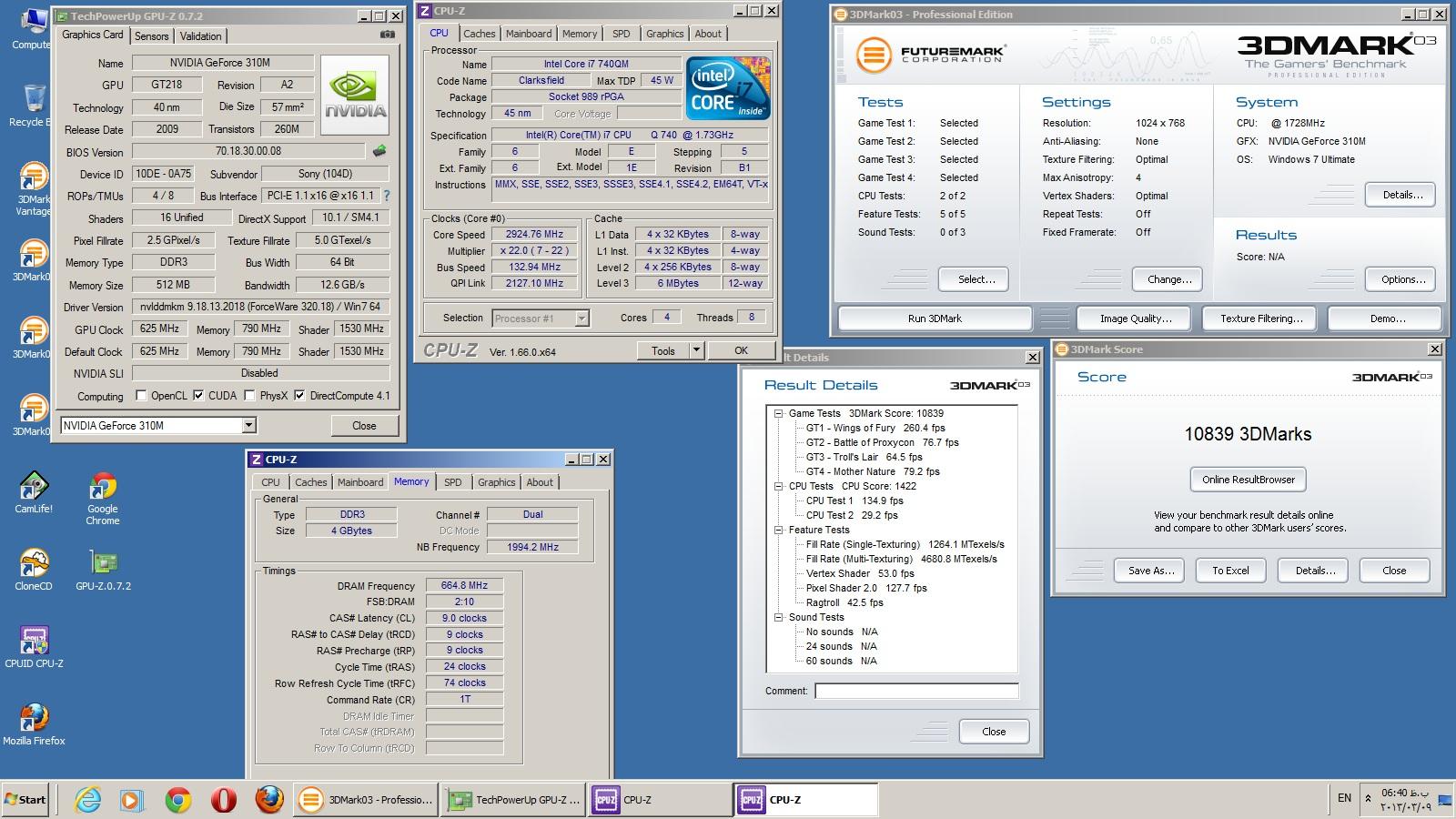Screen dimensions: 1456x819
Task: Select the Google Chrome desktop shortcut
Action: pyautogui.click(x=103, y=499)
